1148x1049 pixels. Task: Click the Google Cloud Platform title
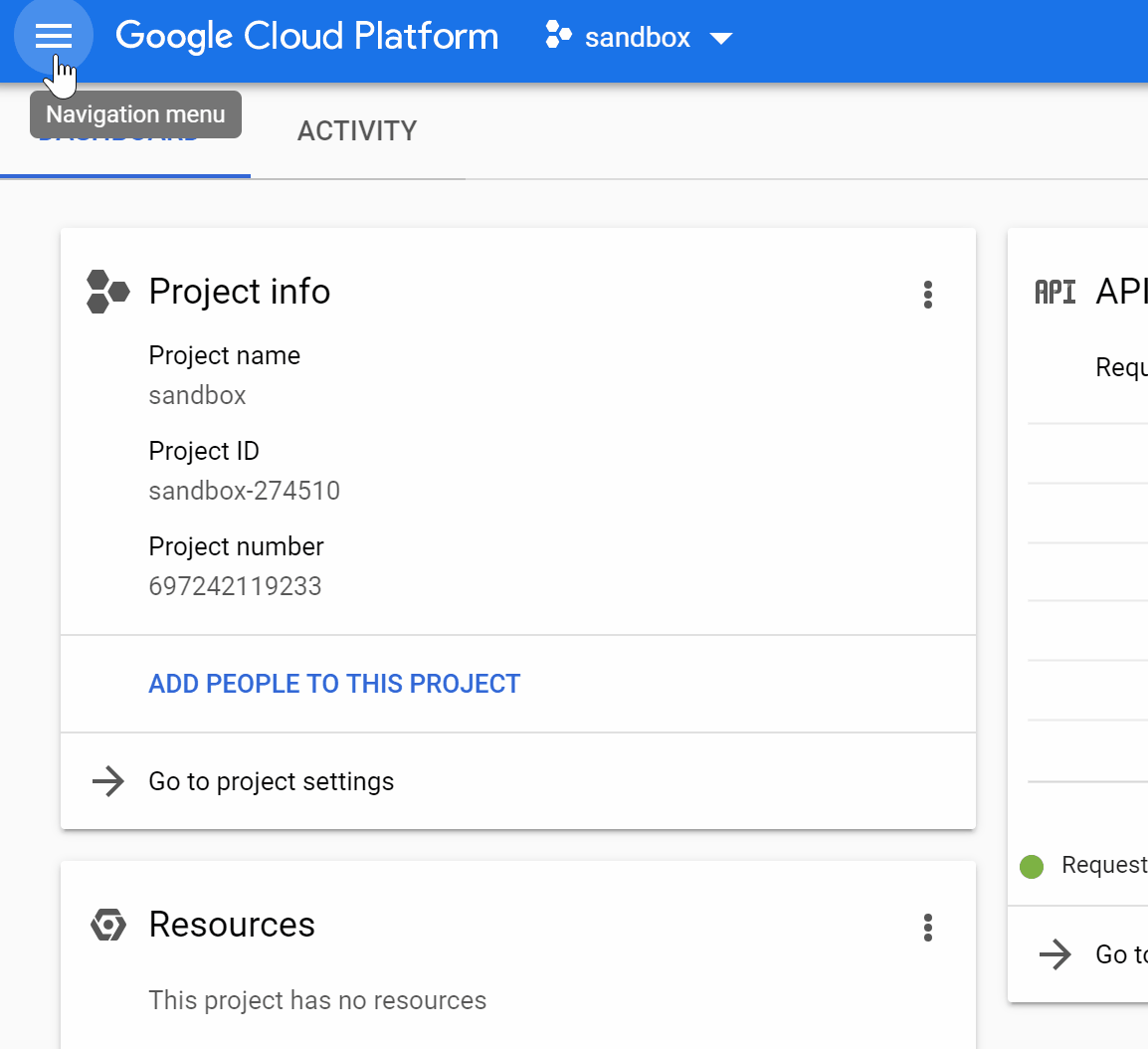pos(306,37)
